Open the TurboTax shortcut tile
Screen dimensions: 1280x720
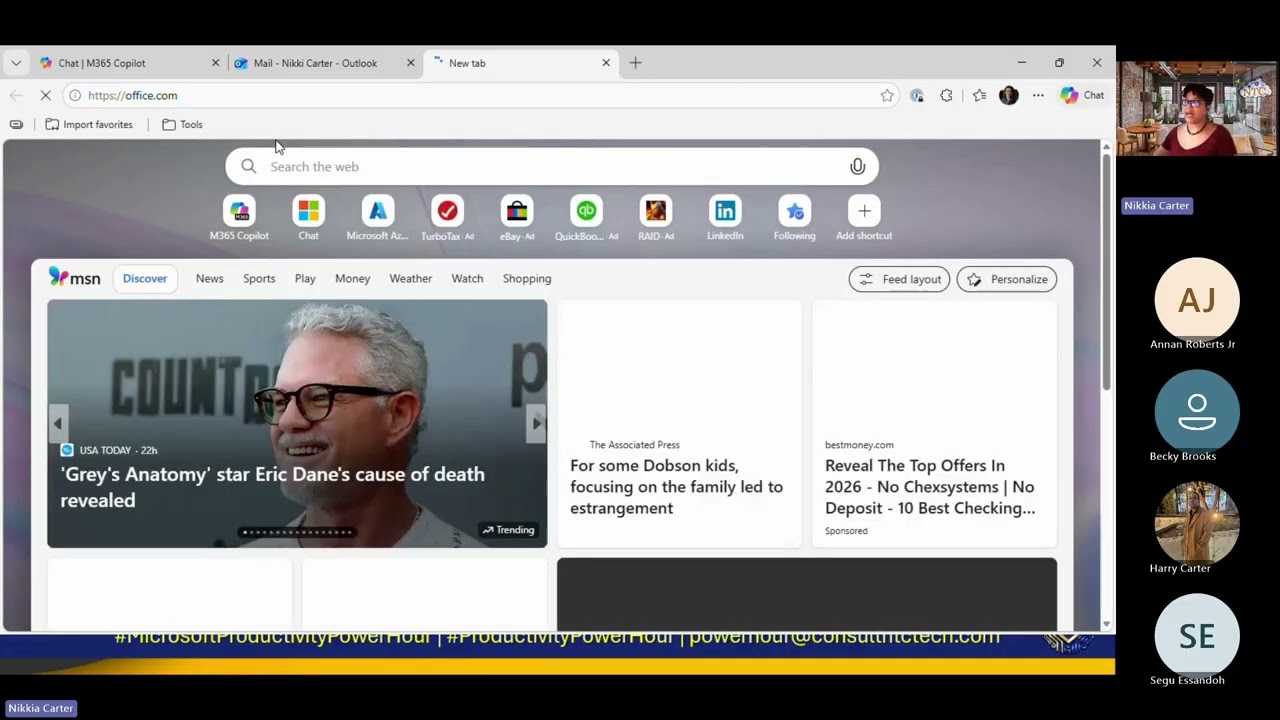pos(447,218)
